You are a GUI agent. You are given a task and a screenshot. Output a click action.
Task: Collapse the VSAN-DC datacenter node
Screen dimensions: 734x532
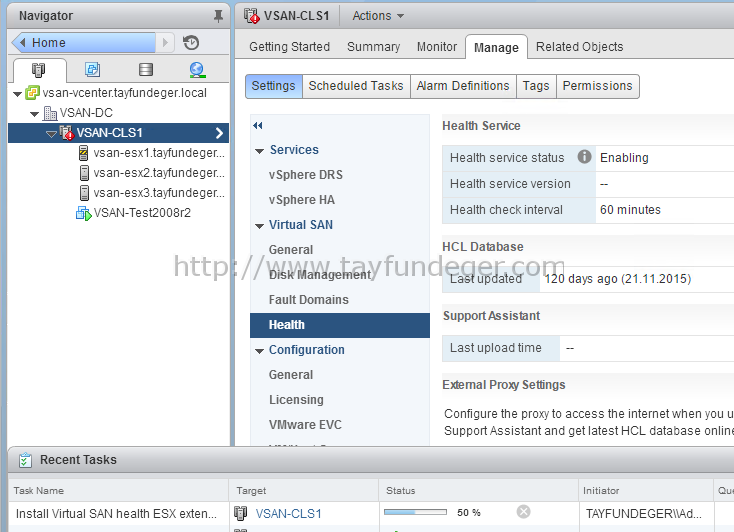[x=34, y=114]
